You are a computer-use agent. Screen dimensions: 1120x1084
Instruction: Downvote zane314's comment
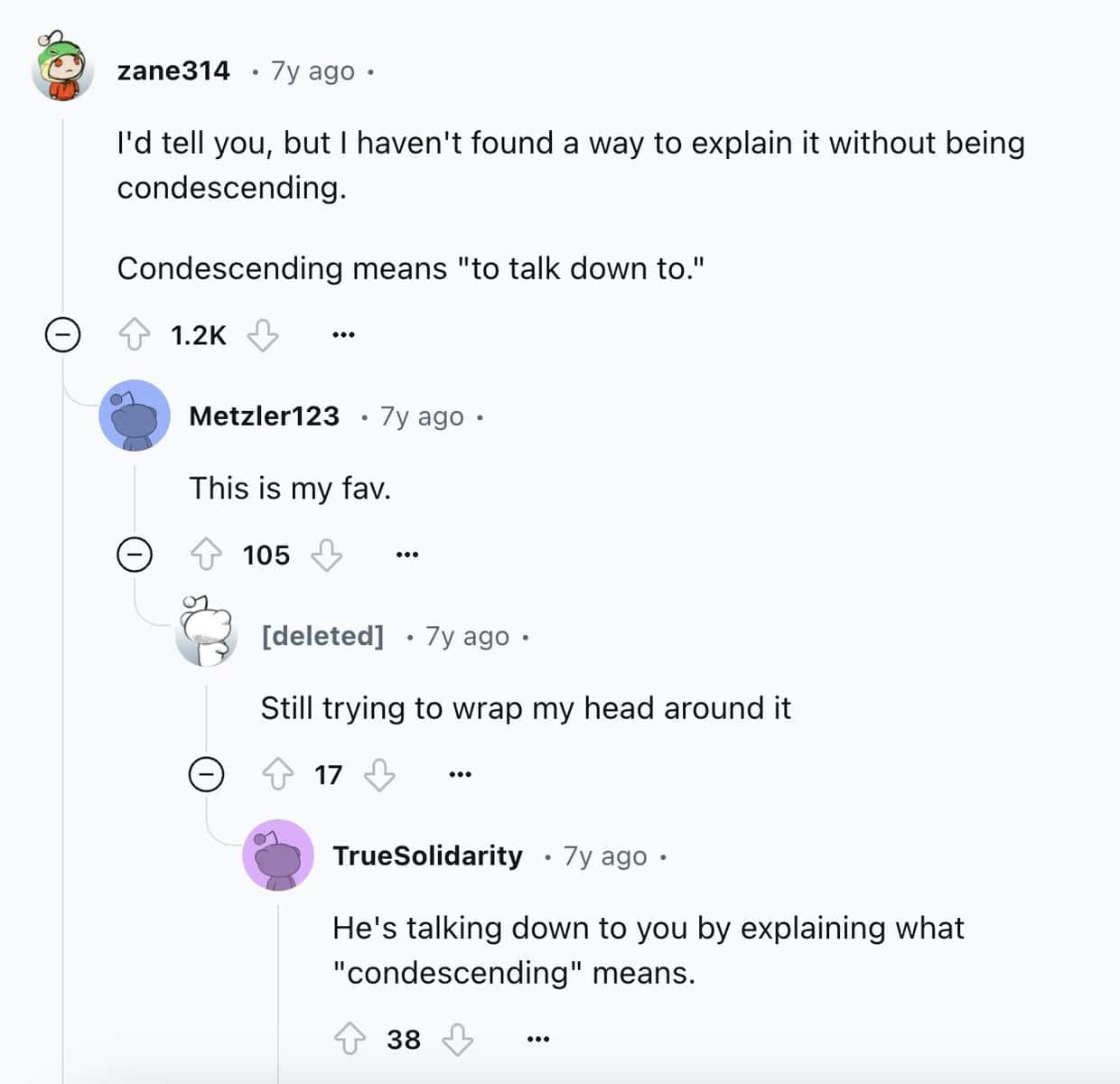tap(263, 335)
